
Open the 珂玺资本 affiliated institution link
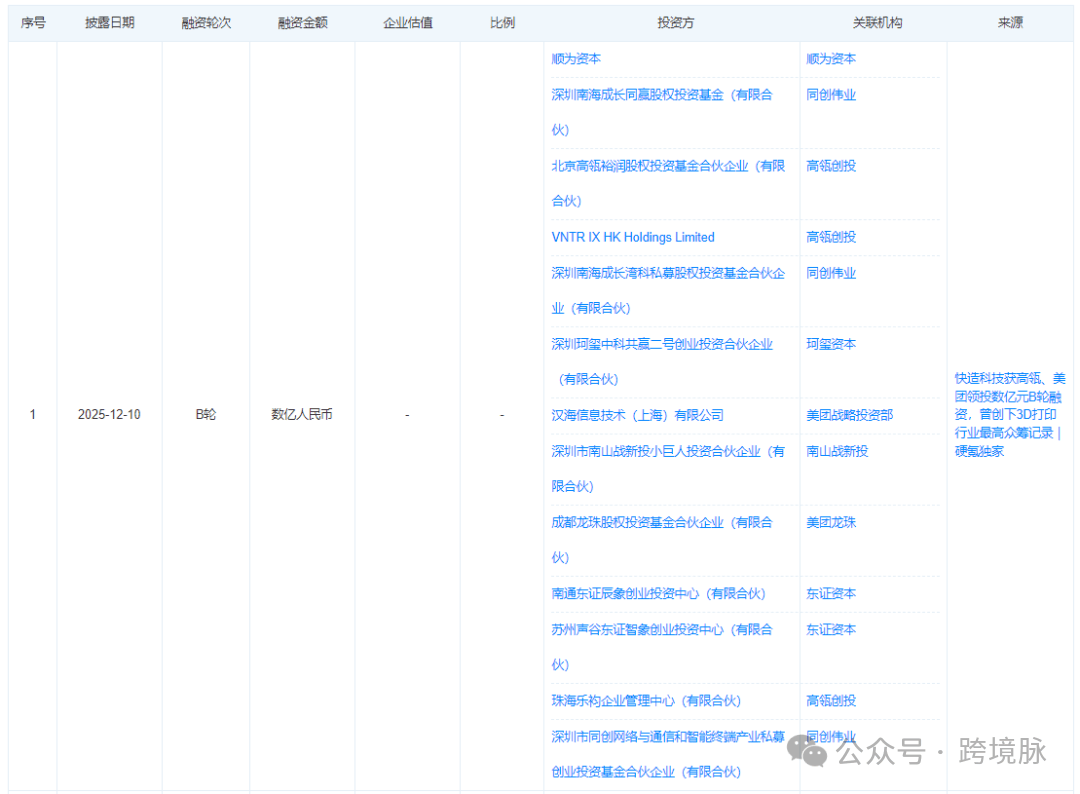[x=831, y=344]
